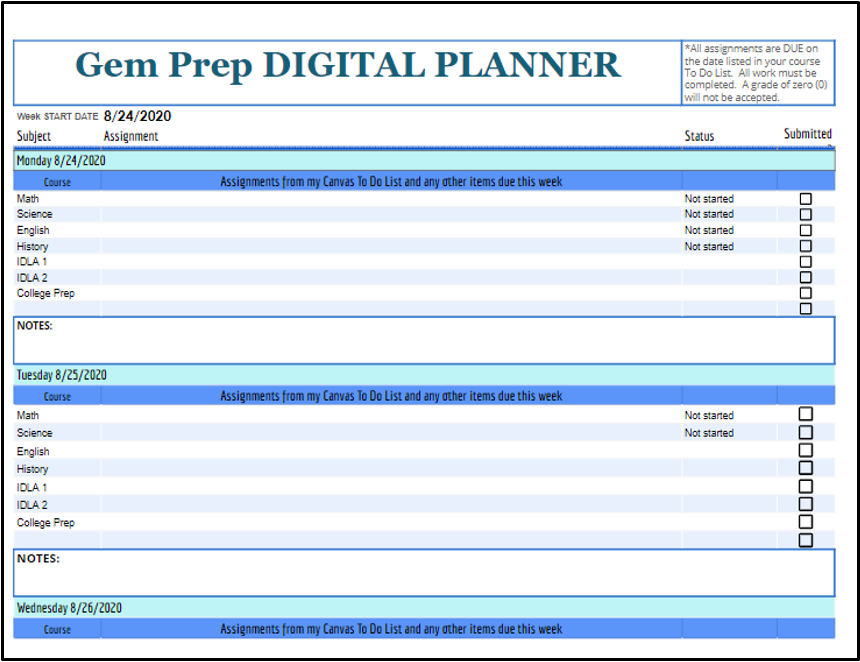
Task: Select the Tuesday 'History' subject cell
Action: tap(57, 468)
